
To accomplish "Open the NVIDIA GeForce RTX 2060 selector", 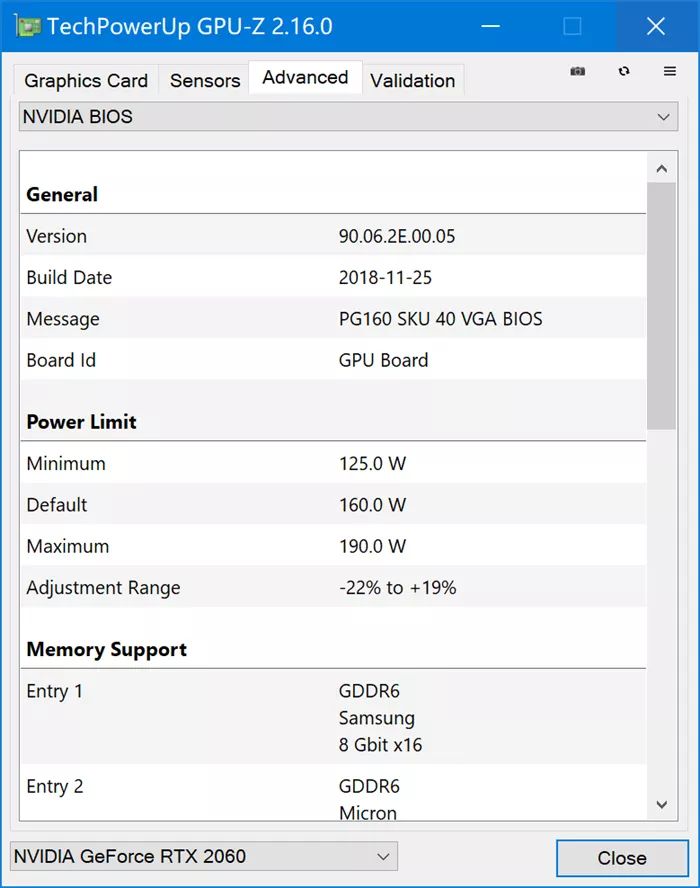I will 203,856.
